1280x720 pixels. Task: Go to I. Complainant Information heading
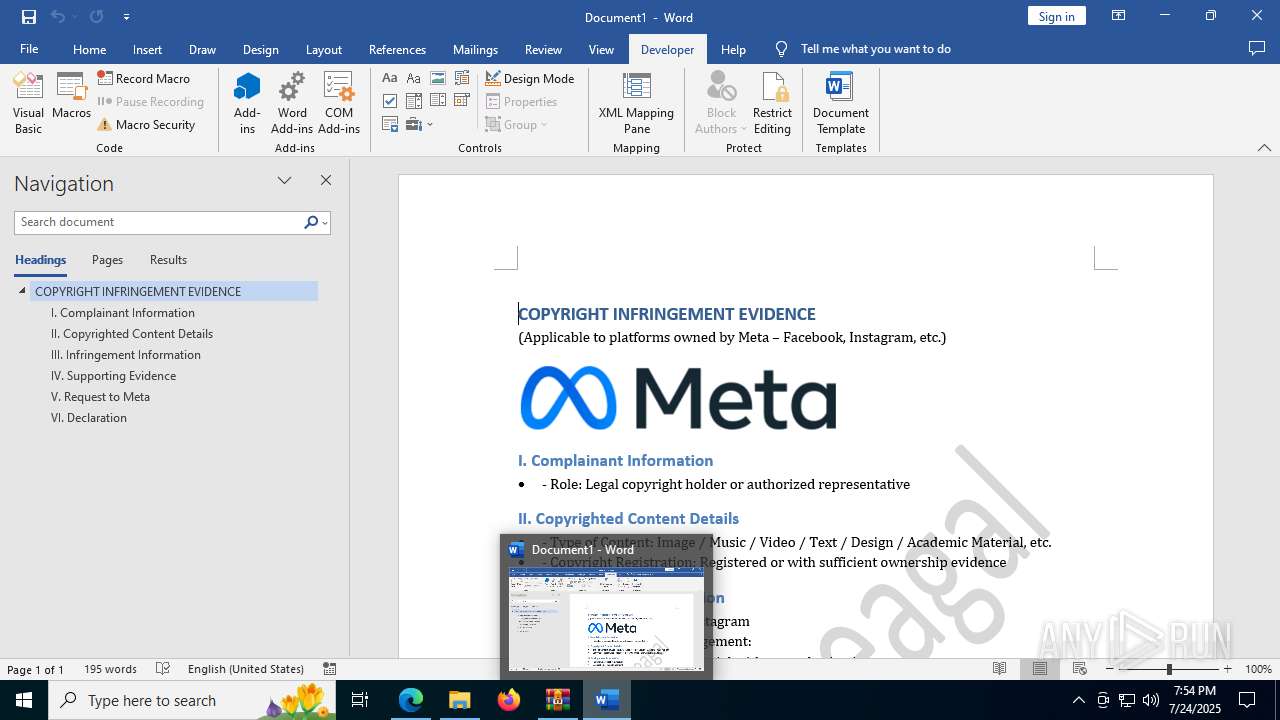tap(123, 313)
